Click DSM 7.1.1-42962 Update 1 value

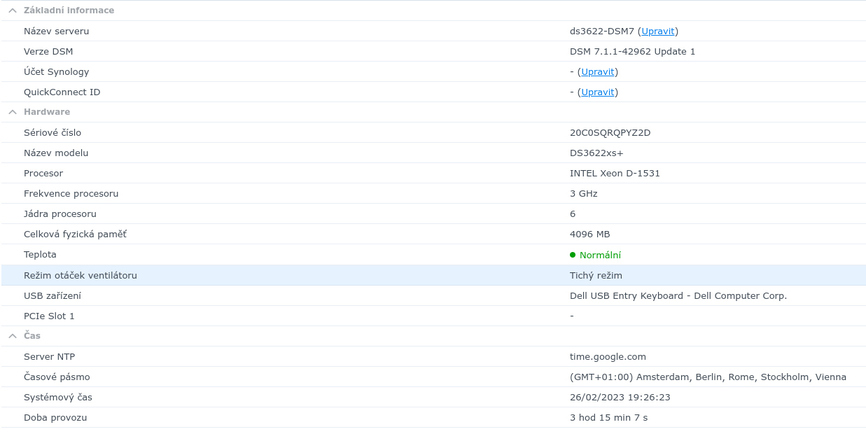coord(632,52)
